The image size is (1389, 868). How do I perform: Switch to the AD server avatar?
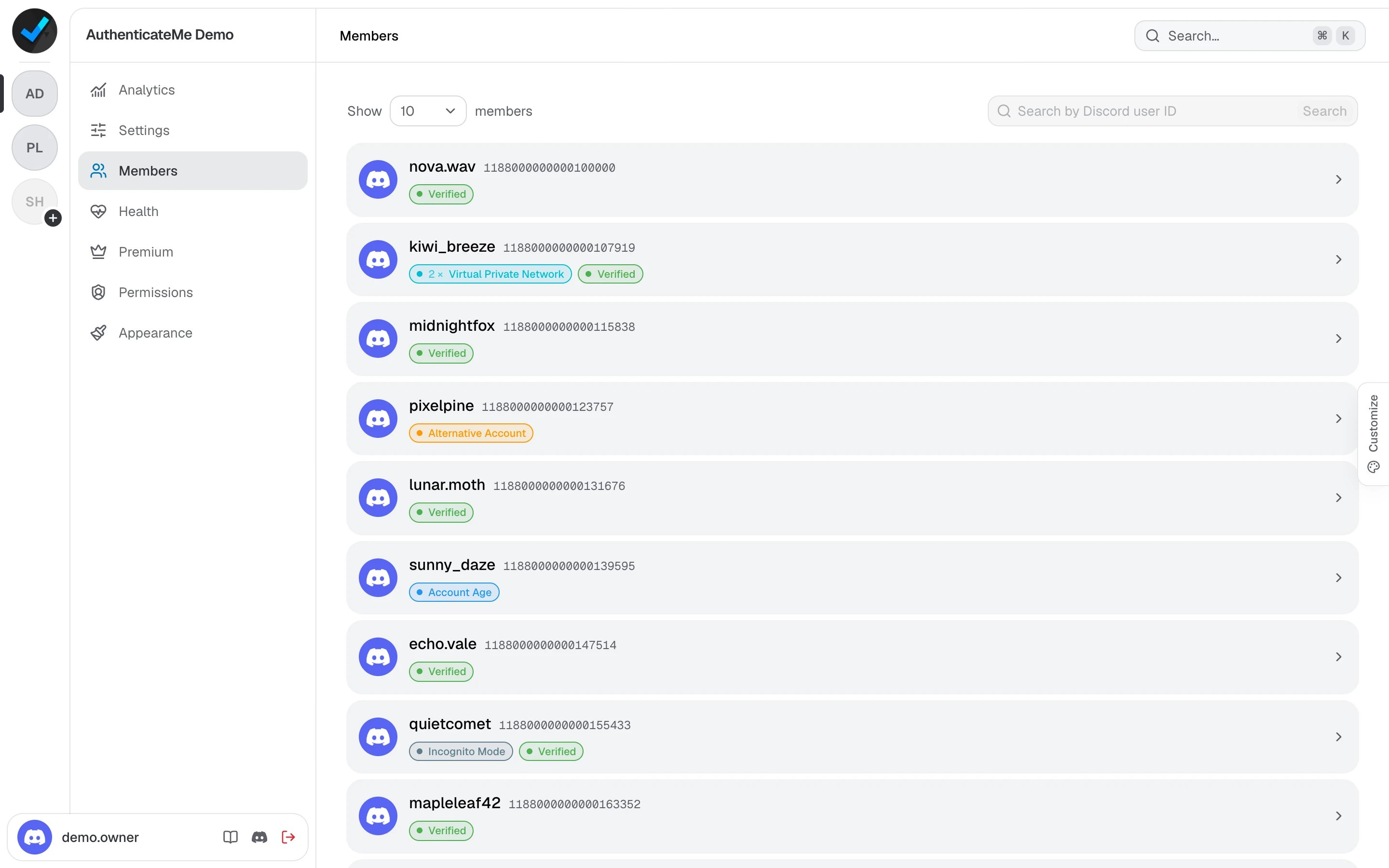click(x=34, y=94)
